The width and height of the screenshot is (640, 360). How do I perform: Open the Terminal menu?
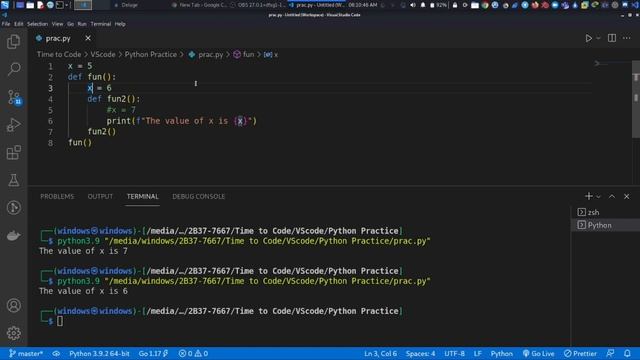(x=101, y=24)
